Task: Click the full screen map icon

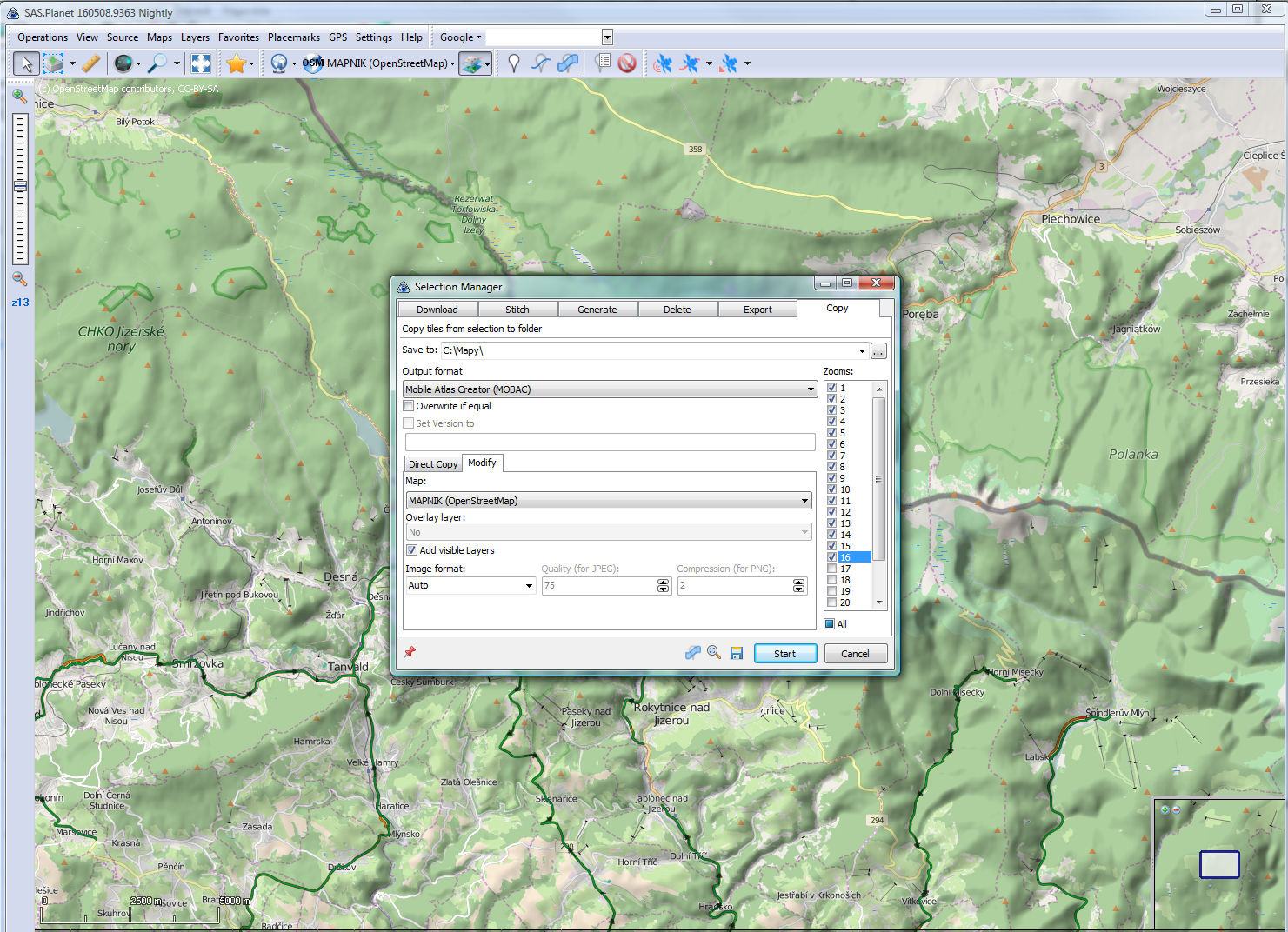Action: tap(201, 63)
